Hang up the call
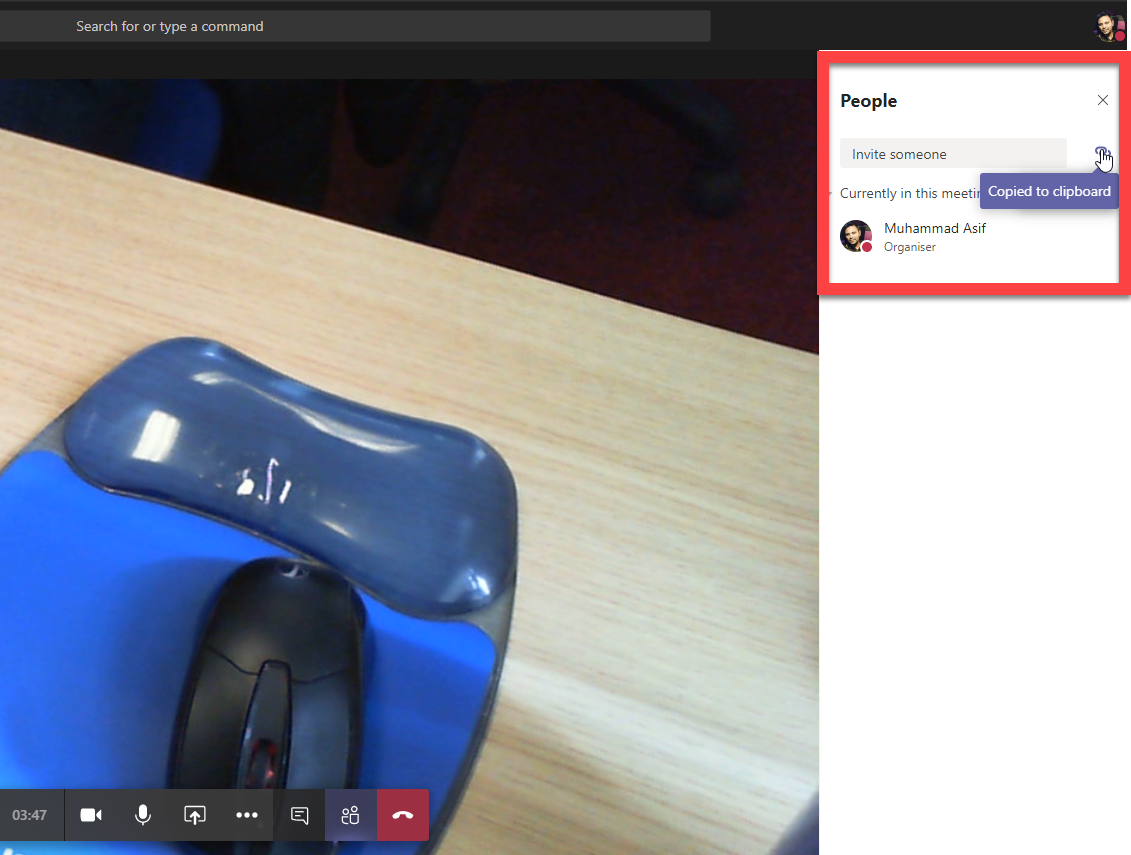 point(402,815)
